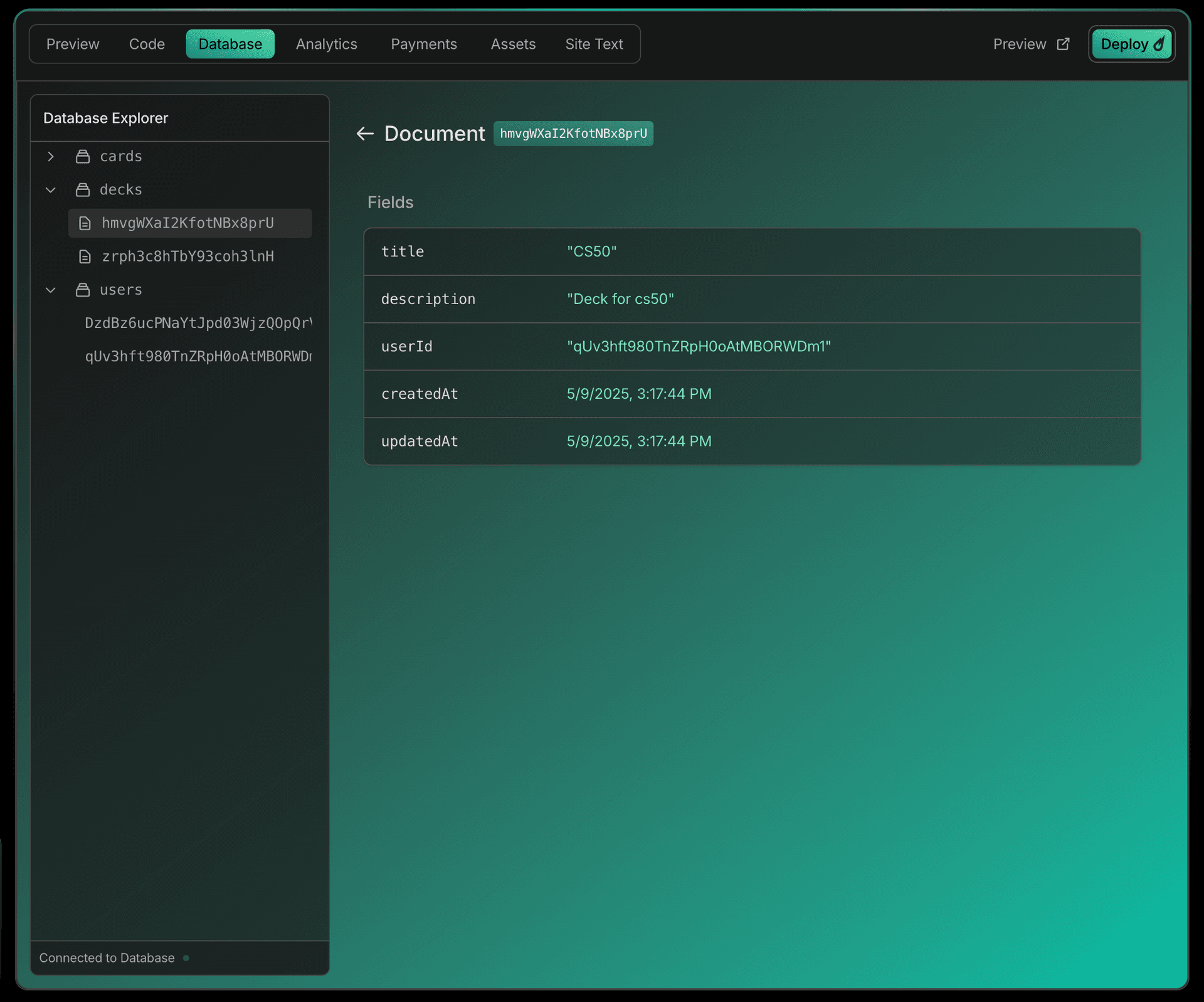Open the Preview link at top right
Image resolution: width=1204 pixels, height=1002 pixels.
(1031, 44)
